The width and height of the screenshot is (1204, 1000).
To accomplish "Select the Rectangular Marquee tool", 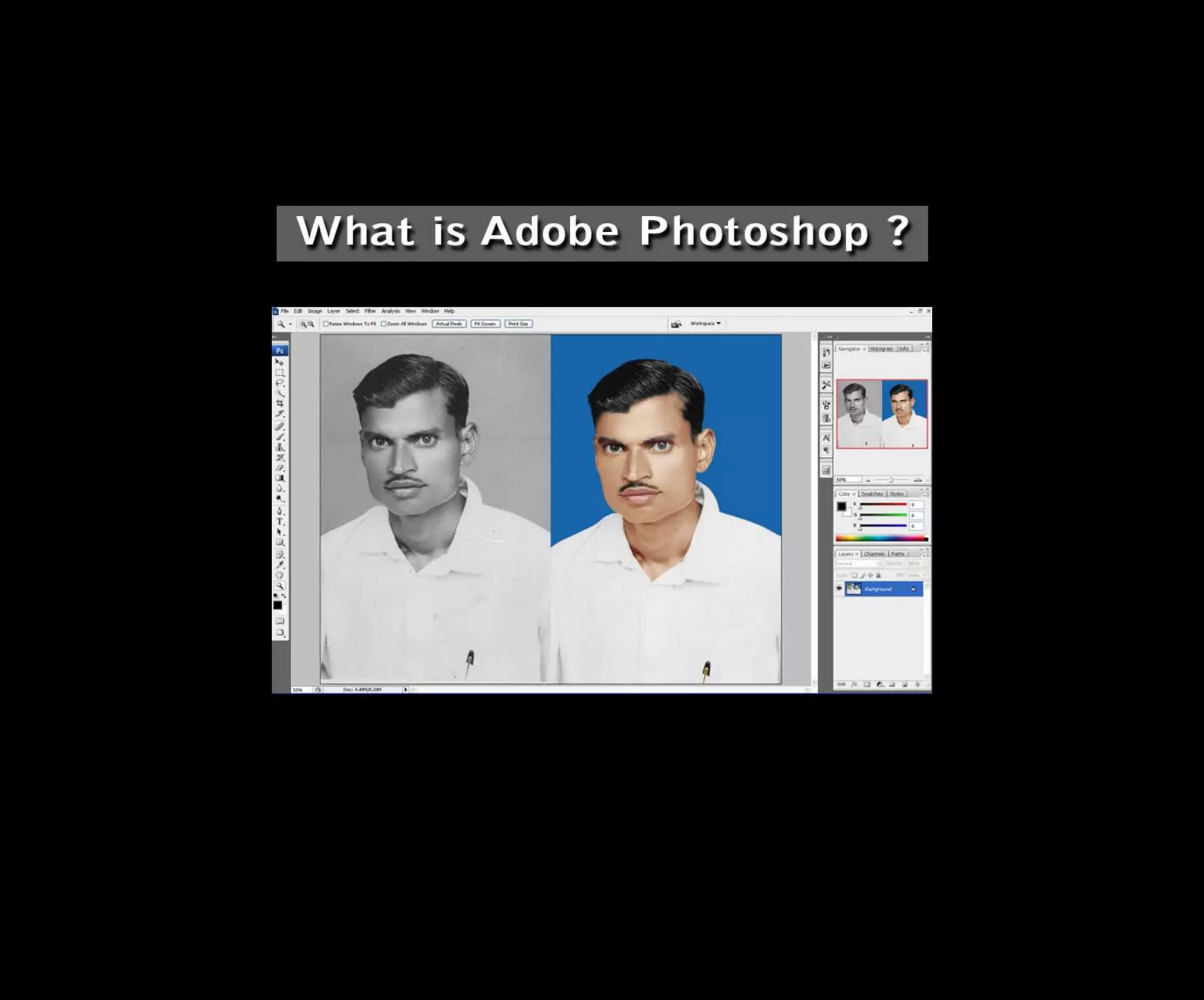I will click(x=280, y=373).
